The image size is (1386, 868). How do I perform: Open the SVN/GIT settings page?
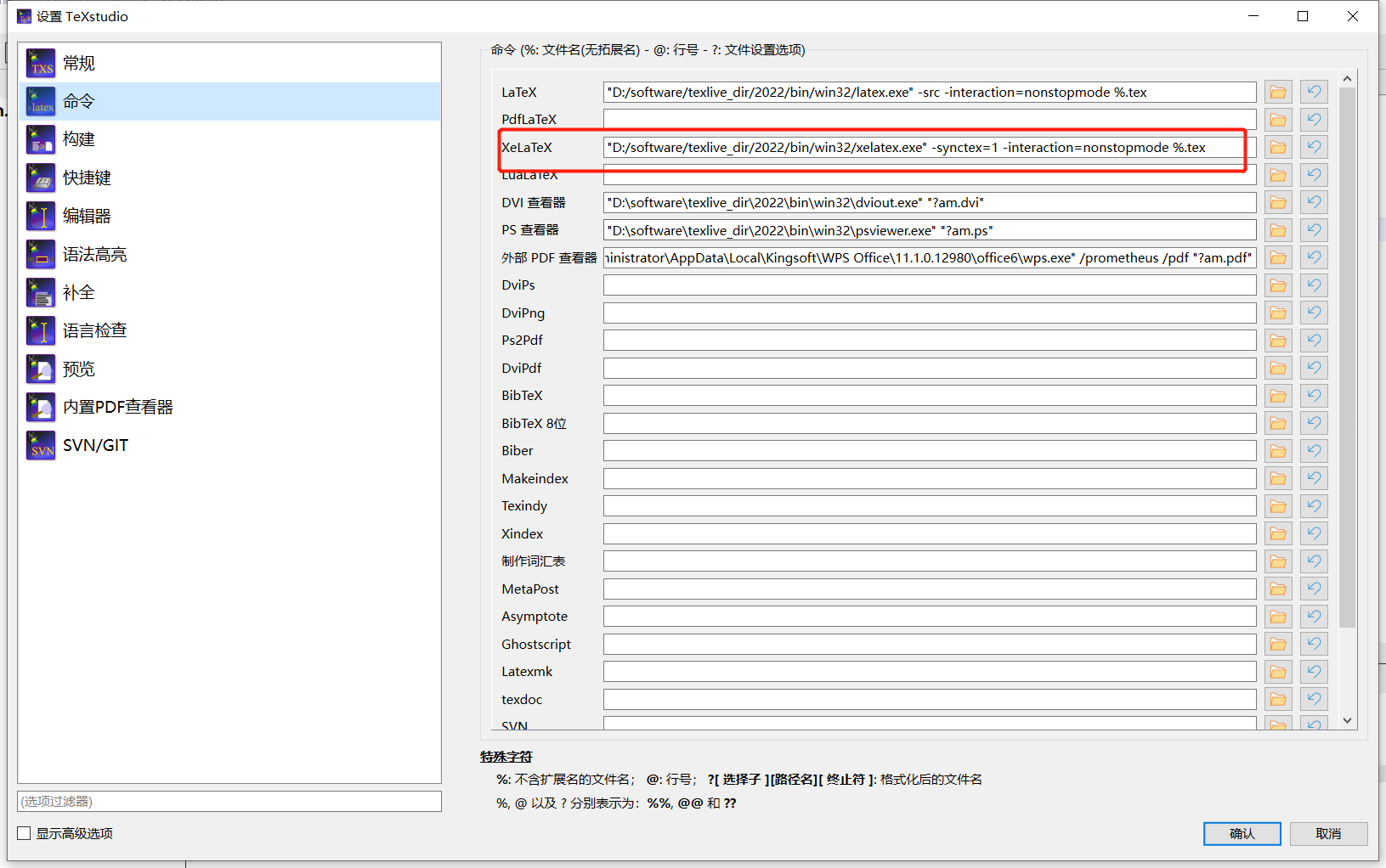pos(229,445)
